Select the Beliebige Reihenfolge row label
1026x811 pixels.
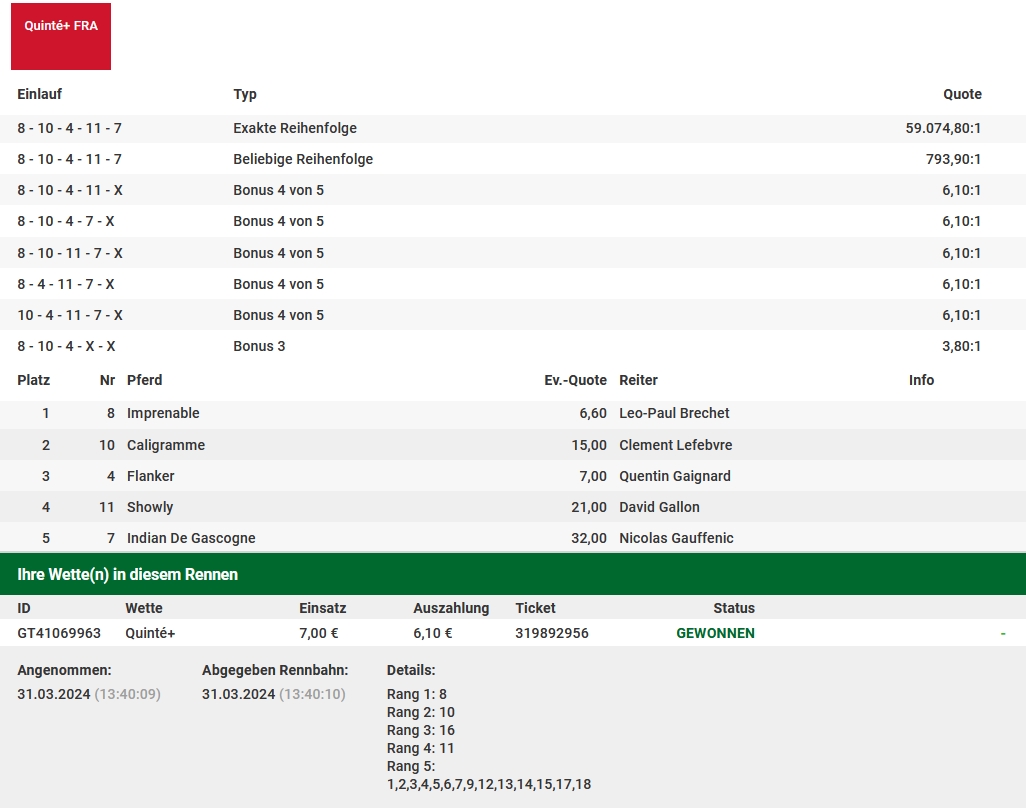(x=303, y=159)
